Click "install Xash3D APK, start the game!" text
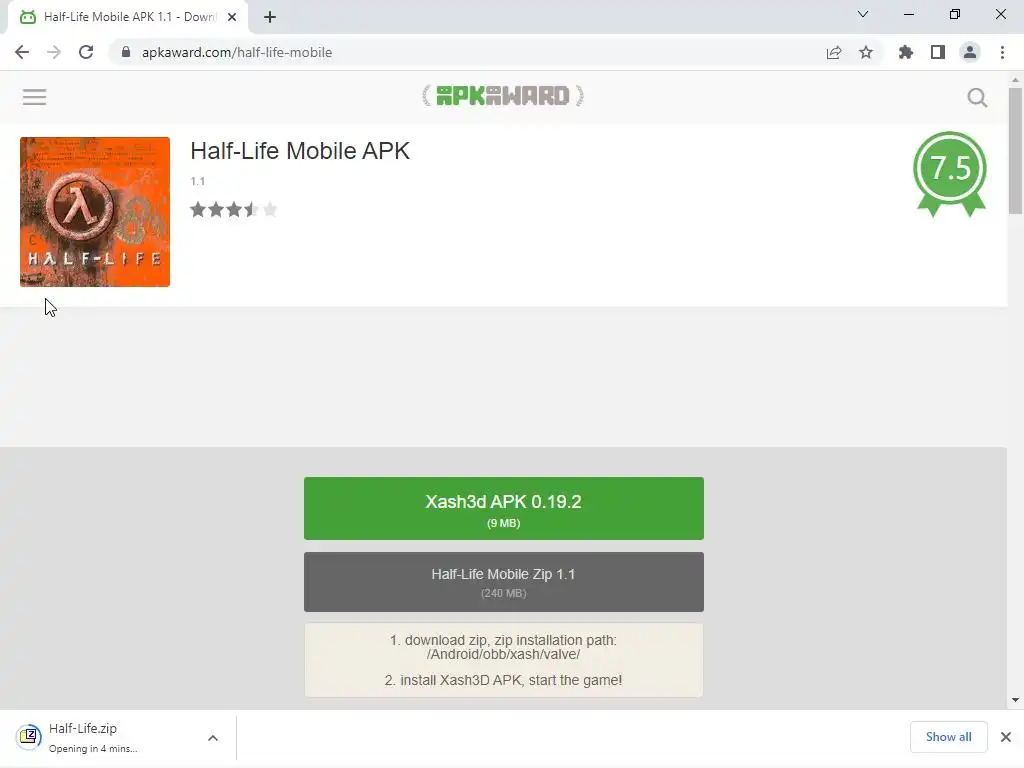1024x768 pixels. pyautogui.click(x=511, y=680)
